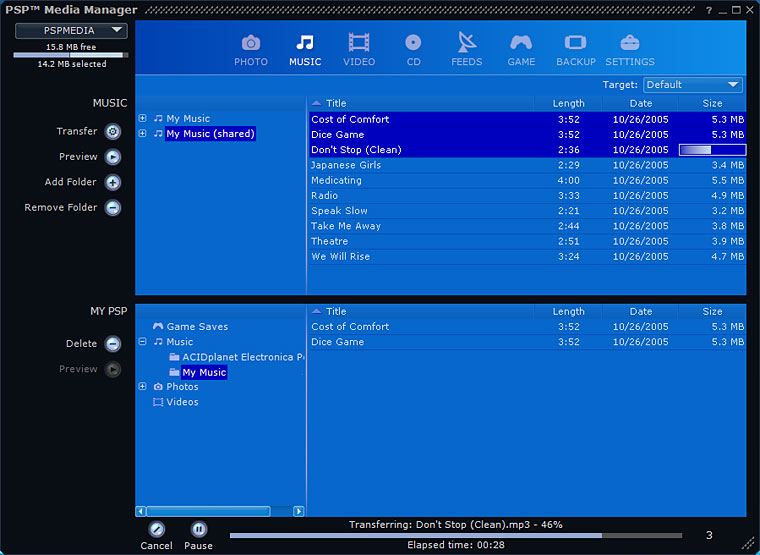Cancel the current transfer

156,530
